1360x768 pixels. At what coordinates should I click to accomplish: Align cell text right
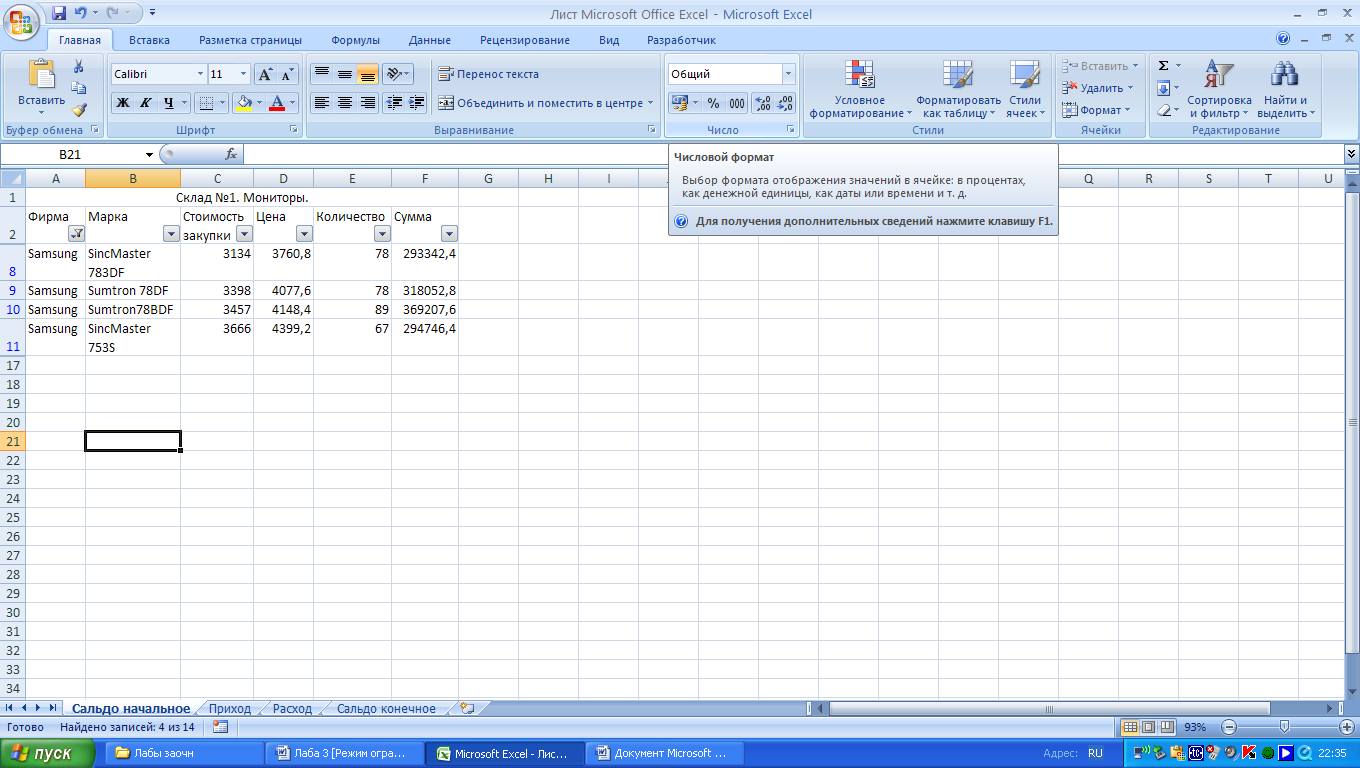click(x=367, y=103)
